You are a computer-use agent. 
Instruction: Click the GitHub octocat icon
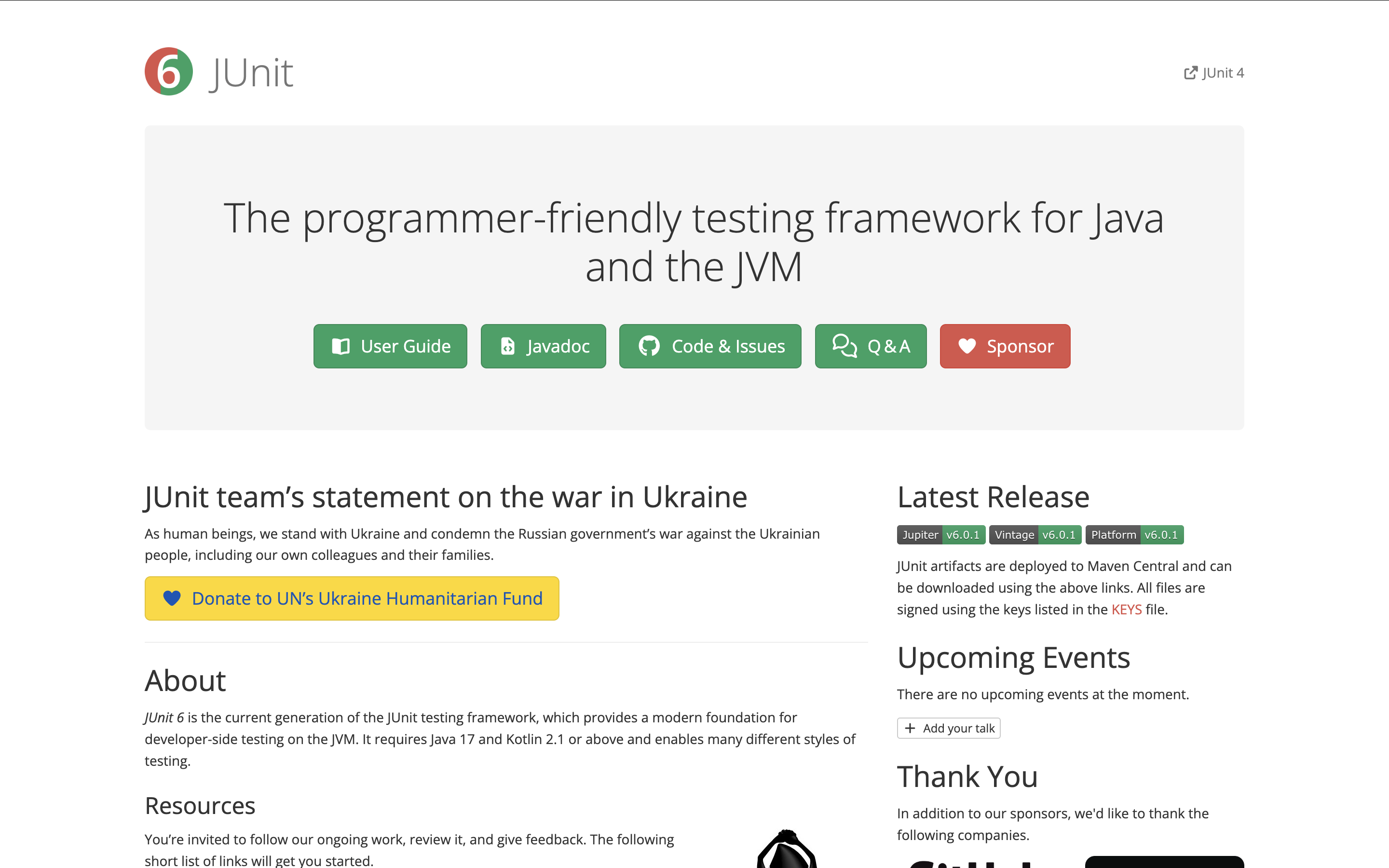coord(649,346)
